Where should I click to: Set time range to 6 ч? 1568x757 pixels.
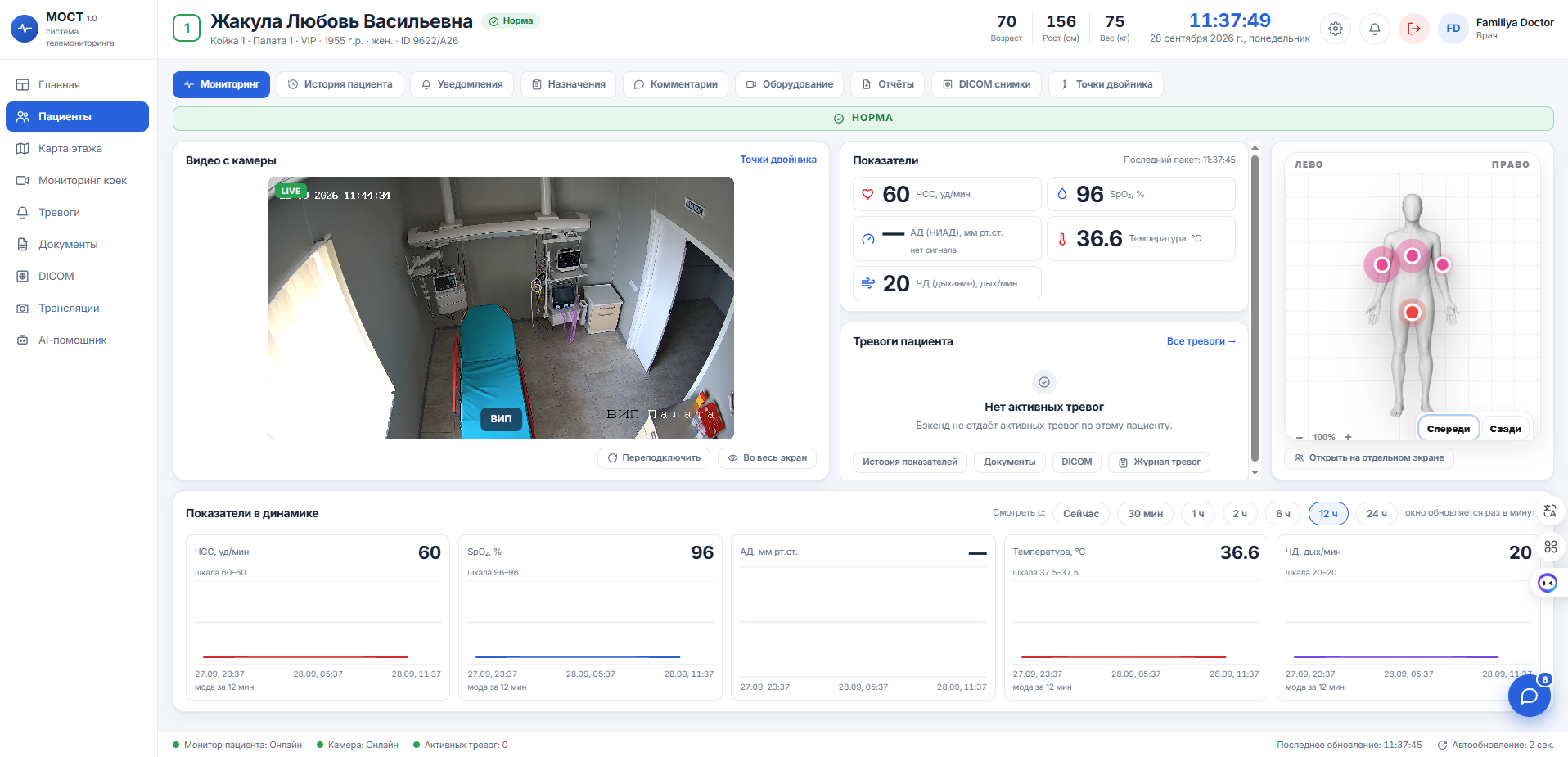pos(1283,513)
